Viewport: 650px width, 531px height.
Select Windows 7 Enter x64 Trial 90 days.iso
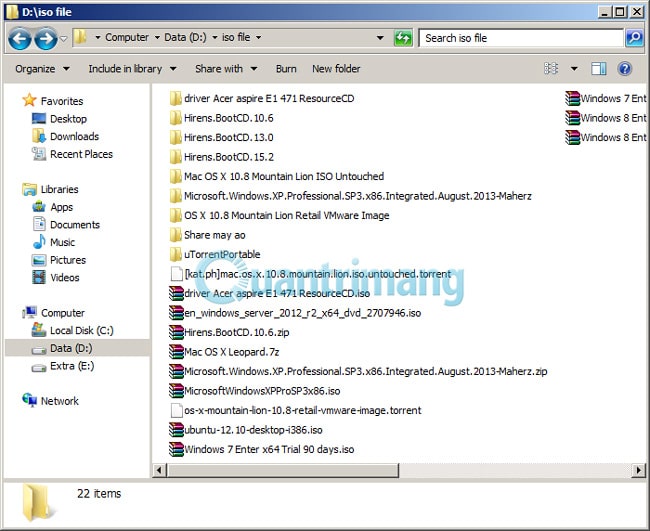point(262,449)
